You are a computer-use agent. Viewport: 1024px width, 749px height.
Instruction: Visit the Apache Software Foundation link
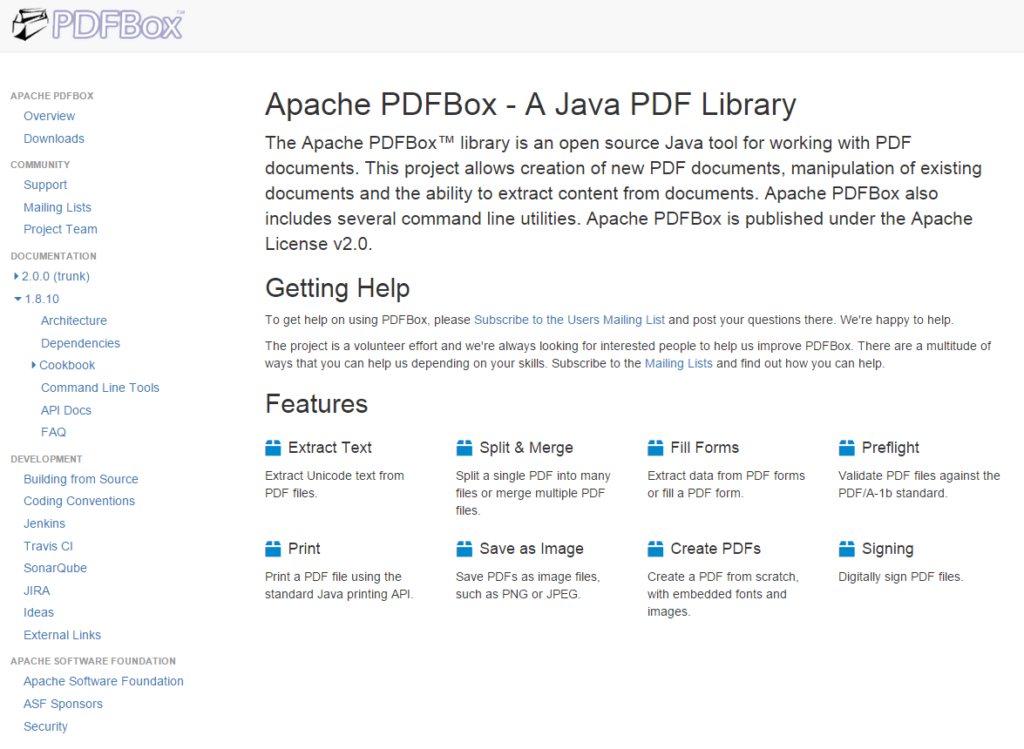click(103, 682)
